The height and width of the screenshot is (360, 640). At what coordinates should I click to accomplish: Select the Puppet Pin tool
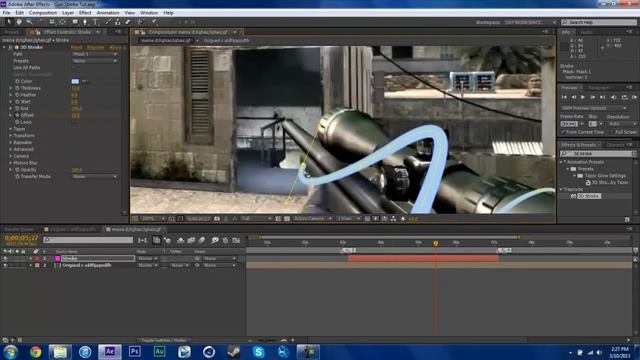[155, 22]
